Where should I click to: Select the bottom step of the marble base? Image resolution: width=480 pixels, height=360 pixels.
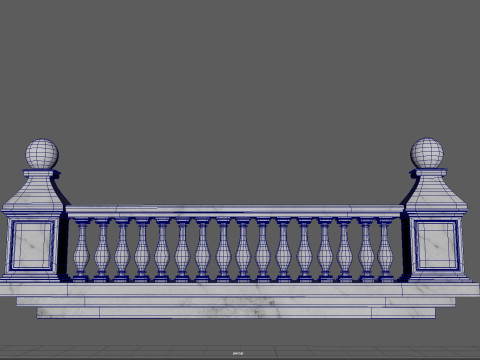pos(236,313)
